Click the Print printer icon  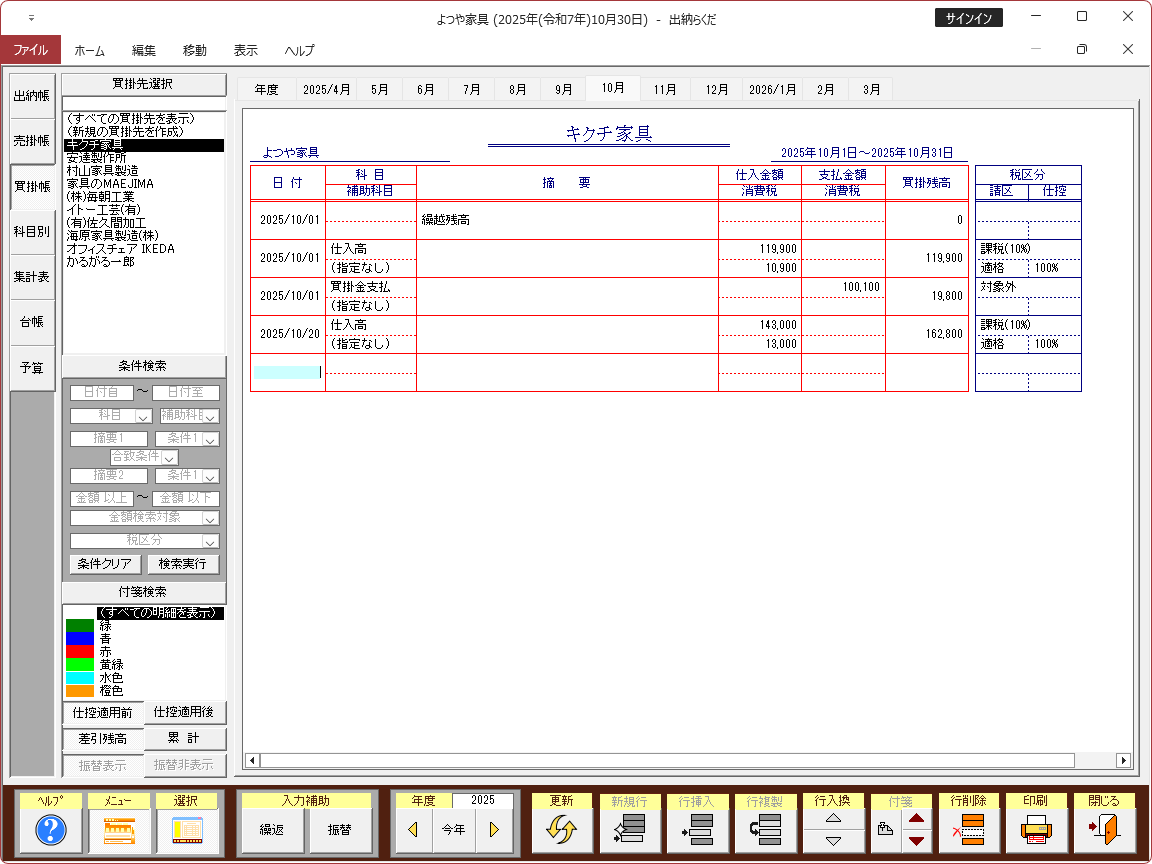pyautogui.click(x=1036, y=830)
